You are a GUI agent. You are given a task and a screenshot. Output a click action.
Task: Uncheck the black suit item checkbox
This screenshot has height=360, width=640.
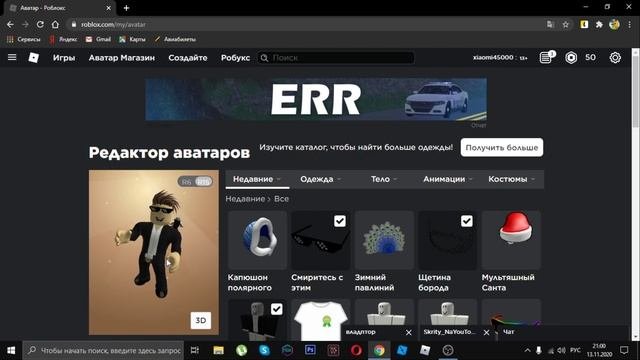(276, 309)
